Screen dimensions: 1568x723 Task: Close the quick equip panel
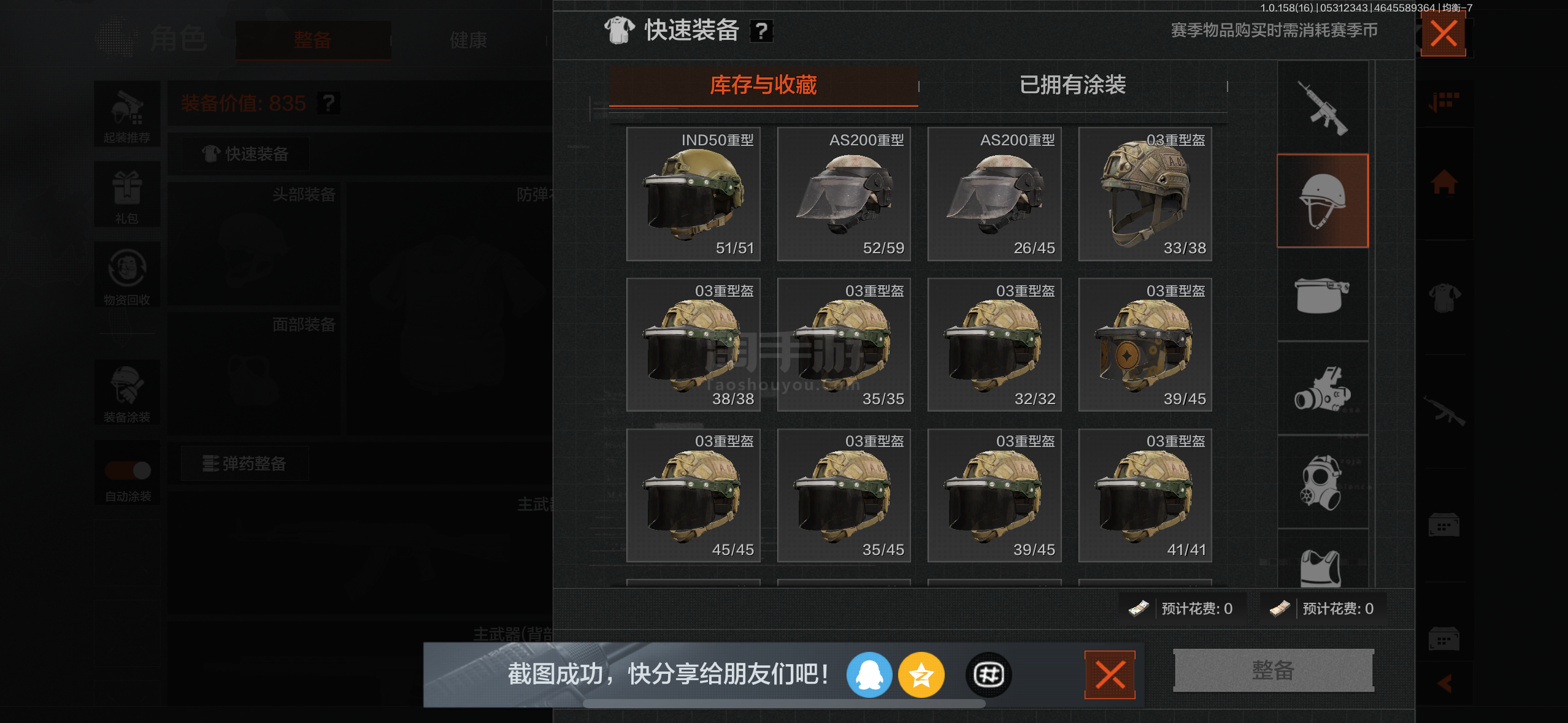(x=1443, y=34)
